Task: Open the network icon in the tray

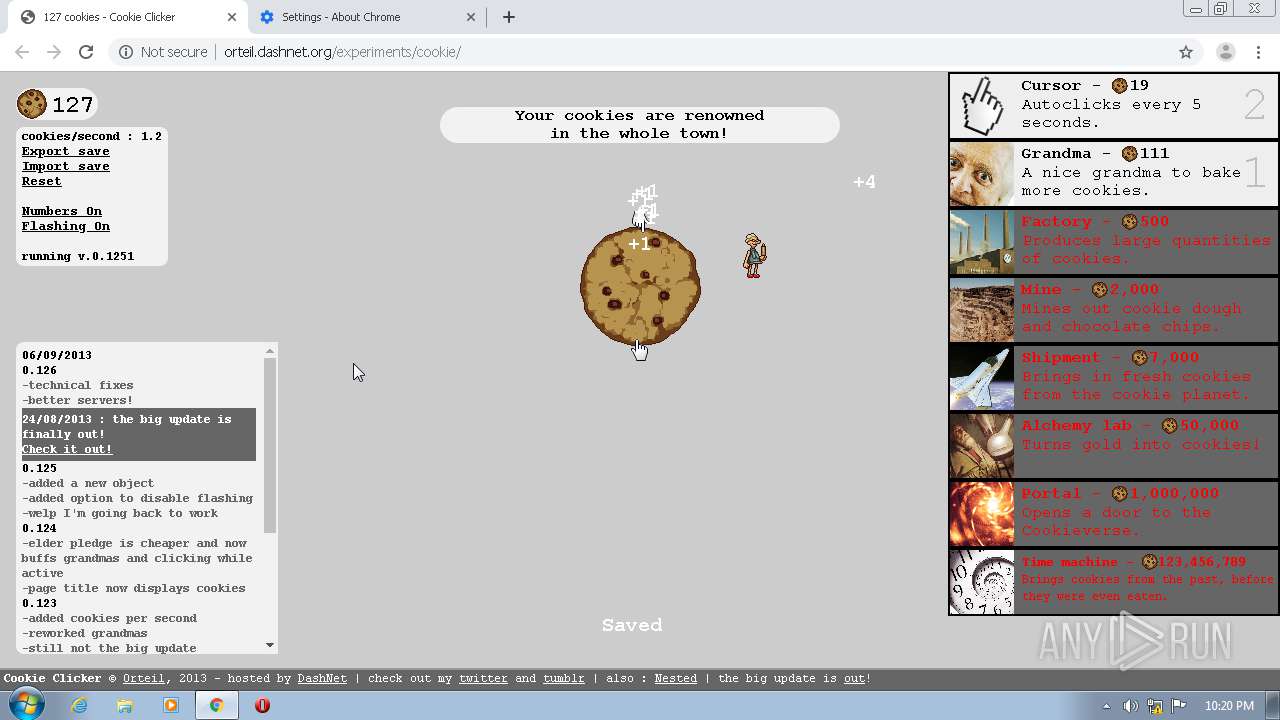Action: pos(1154,706)
